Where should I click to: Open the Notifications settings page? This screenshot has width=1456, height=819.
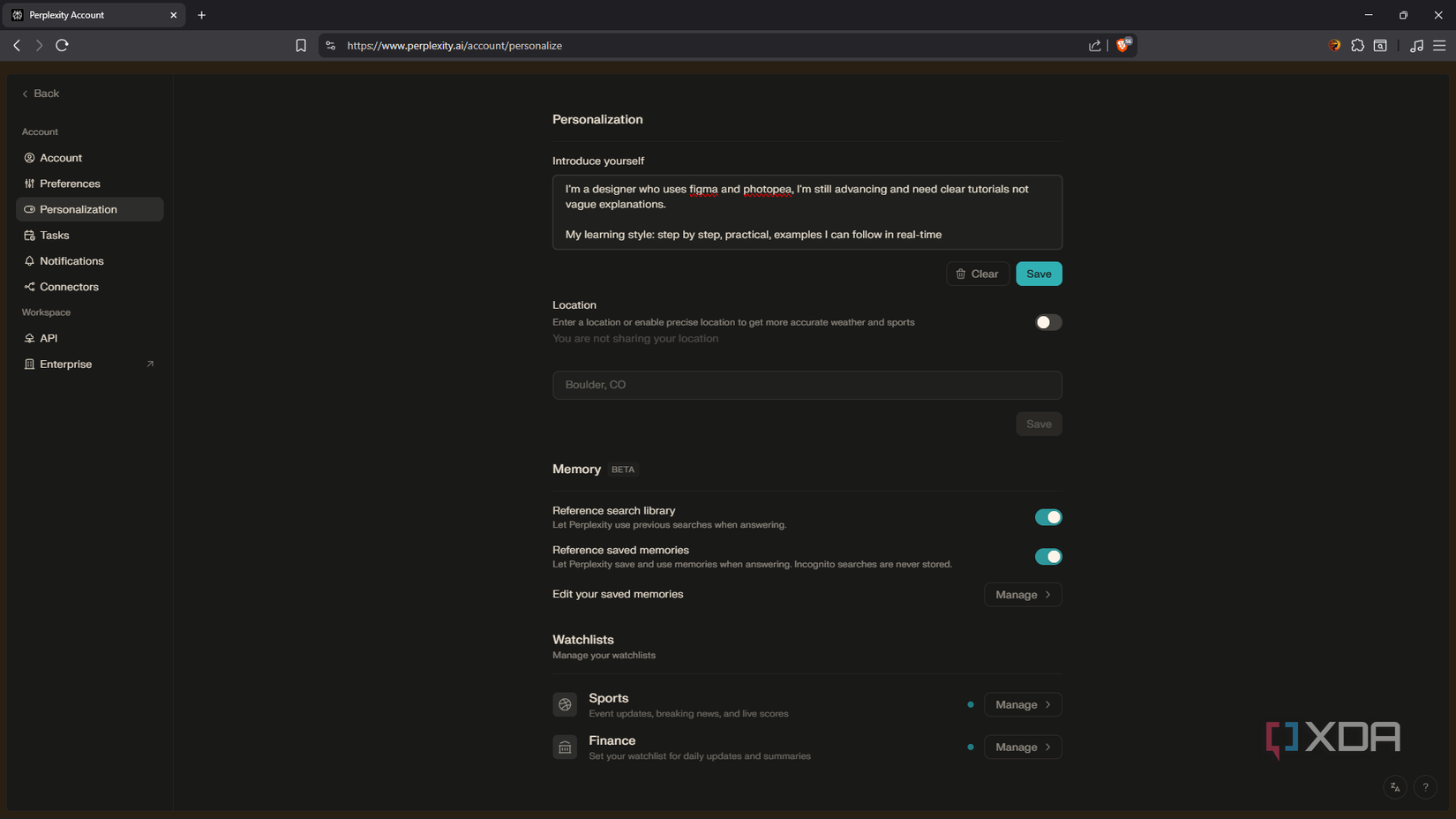click(89, 261)
